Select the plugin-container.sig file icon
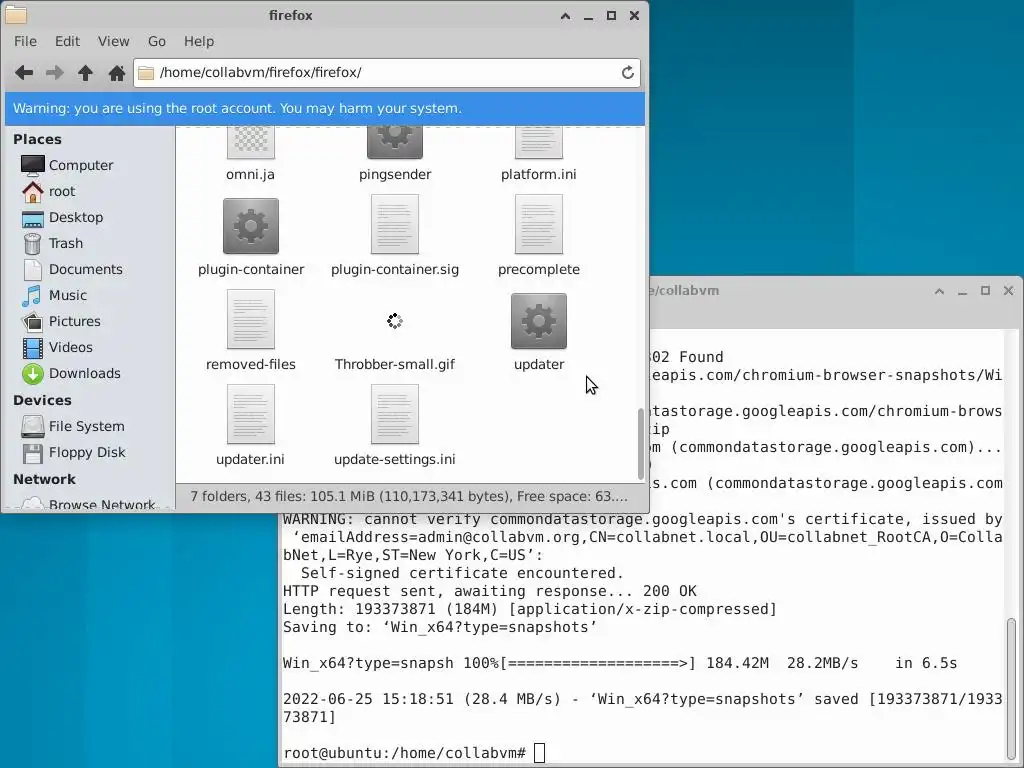1024x768 pixels. 394,225
